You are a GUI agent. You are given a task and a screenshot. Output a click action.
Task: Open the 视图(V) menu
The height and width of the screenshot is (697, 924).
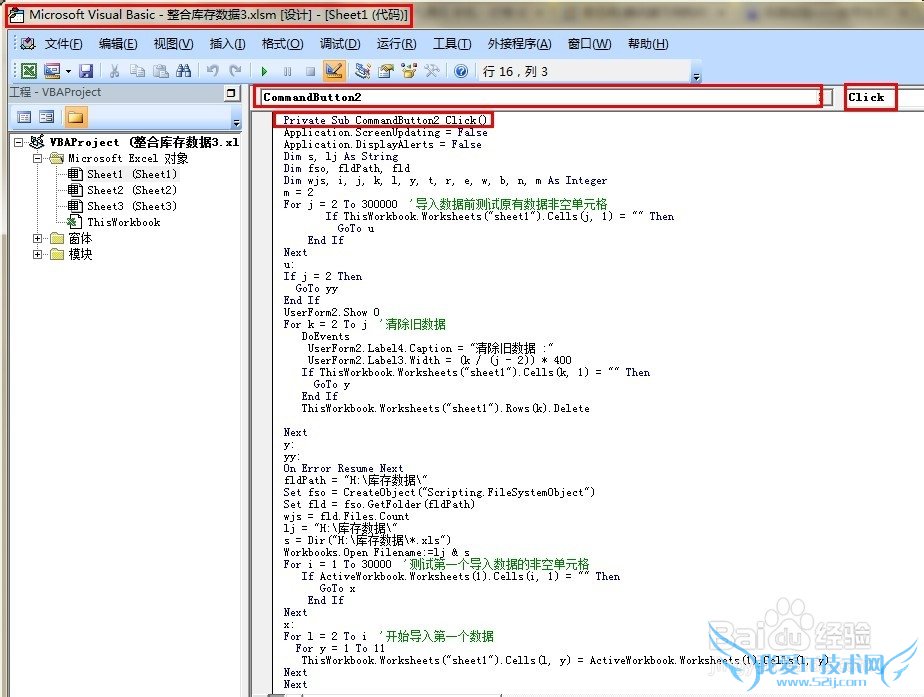(173, 44)
